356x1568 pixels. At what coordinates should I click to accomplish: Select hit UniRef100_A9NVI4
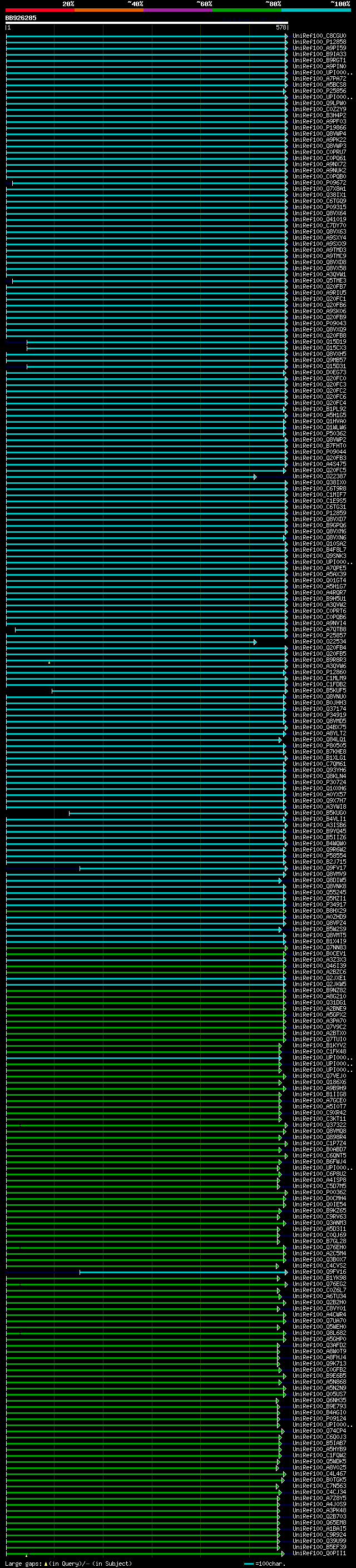319,624
